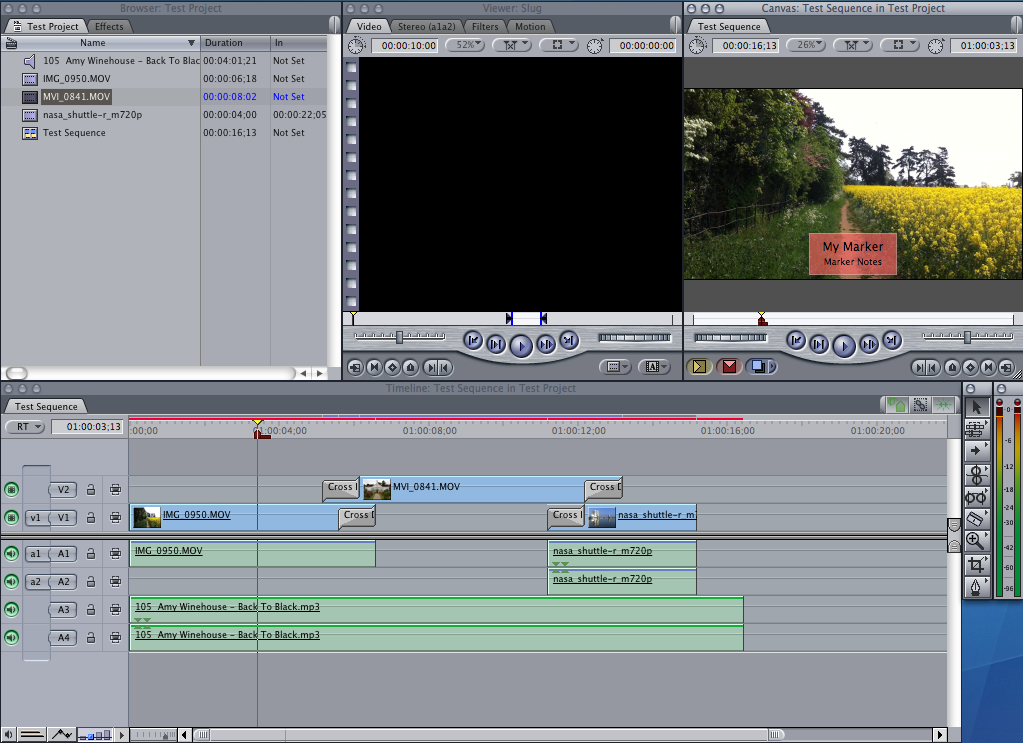Click the Cross Dissolve transition before MVI_0841.MOV
1023x743 pixels.
[x=341, y=487]
